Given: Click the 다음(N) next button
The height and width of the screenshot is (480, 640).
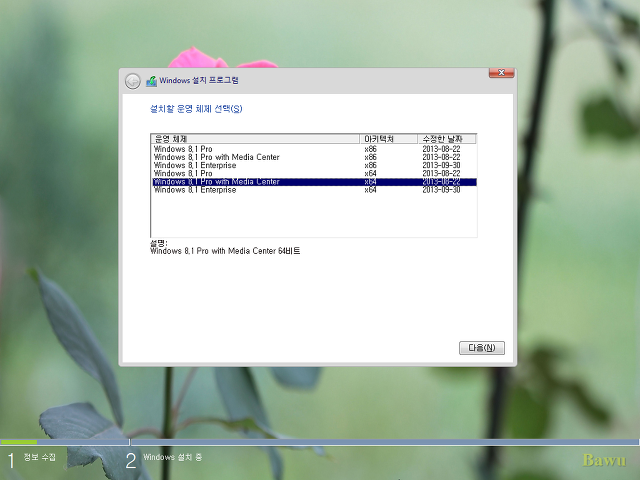Looking at the screenshot, I should (482, 348).
